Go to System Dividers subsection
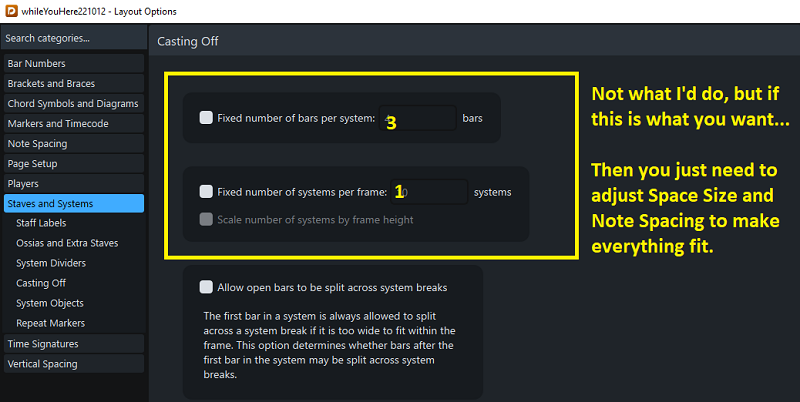 point(51,263)
